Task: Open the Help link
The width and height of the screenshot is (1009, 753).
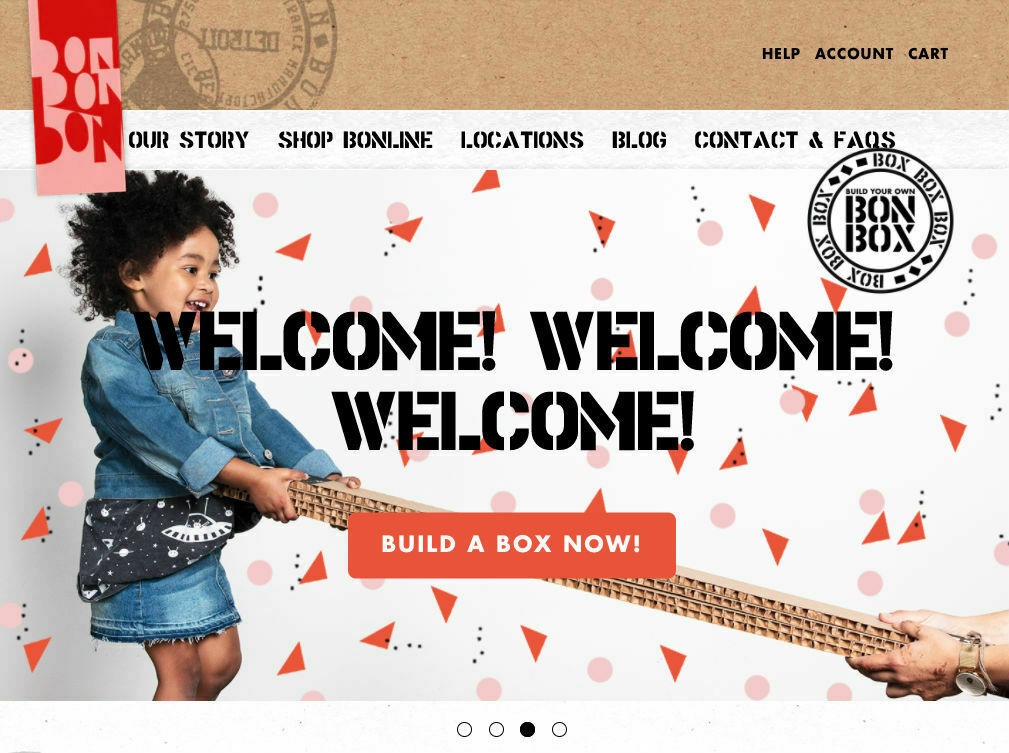Action: click(x=781, y=53)
